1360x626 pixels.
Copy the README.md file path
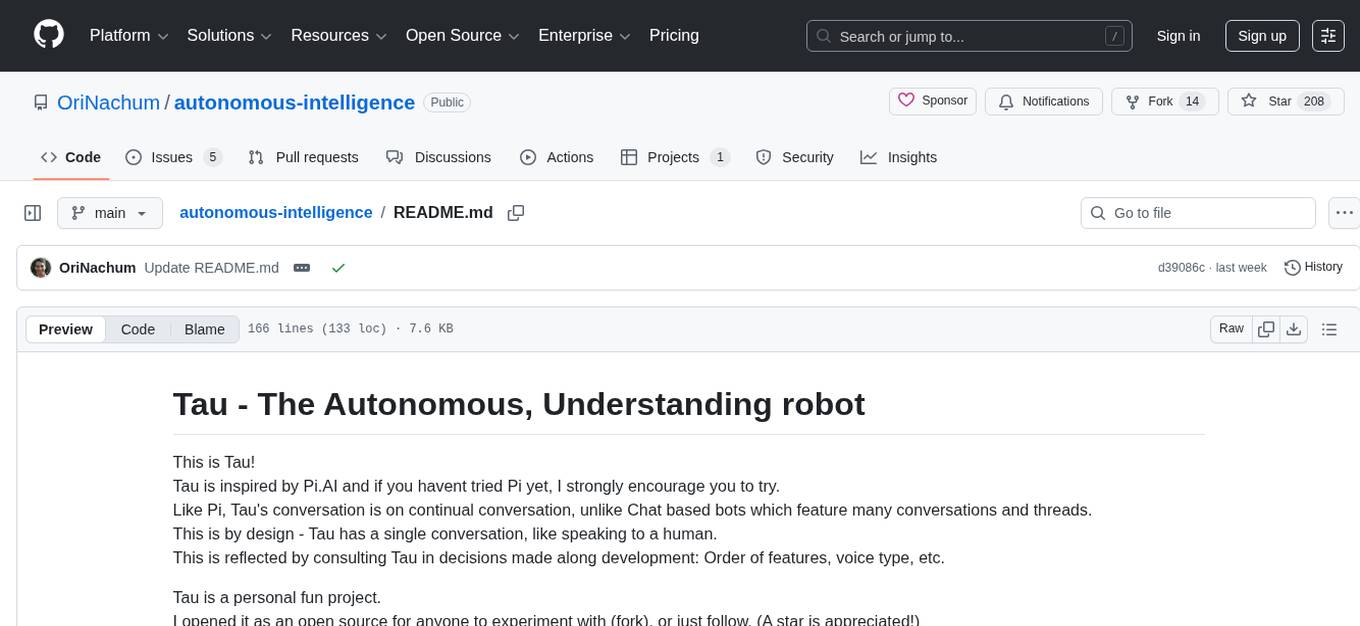pyautogui.click(x=516, y=212)
